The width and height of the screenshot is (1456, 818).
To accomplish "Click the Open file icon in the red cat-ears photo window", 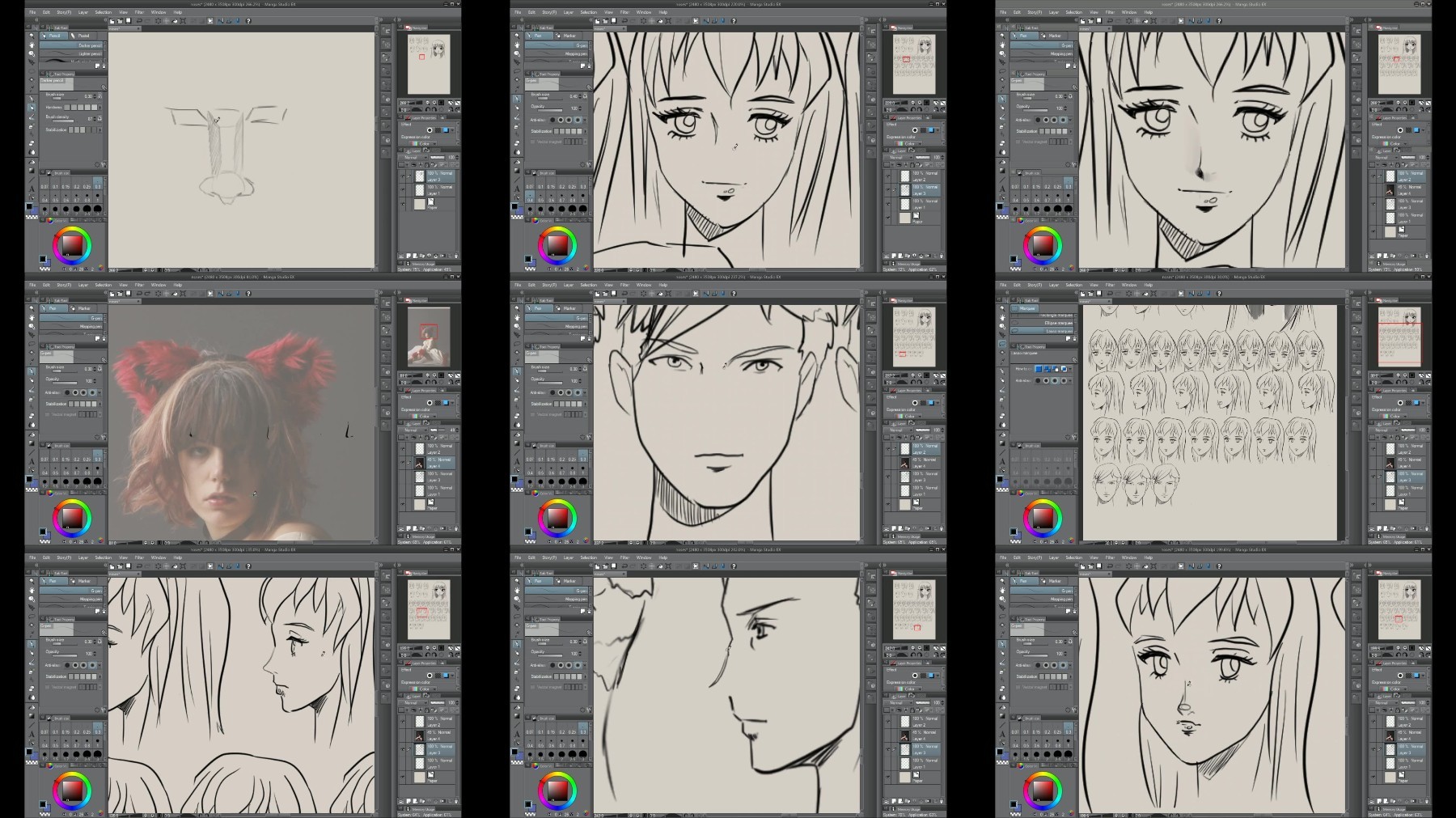I will [120, 294].
